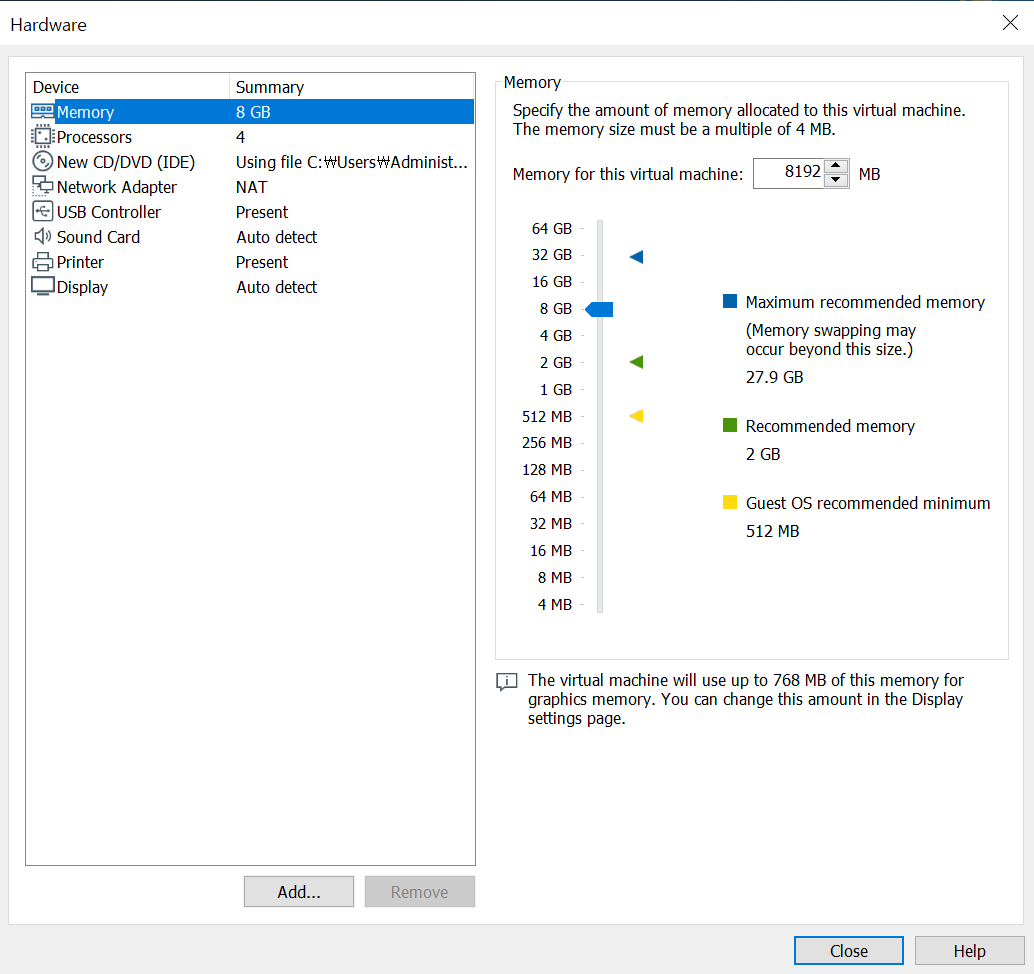
Task: Click the Add... button
Action: [299, 892]
